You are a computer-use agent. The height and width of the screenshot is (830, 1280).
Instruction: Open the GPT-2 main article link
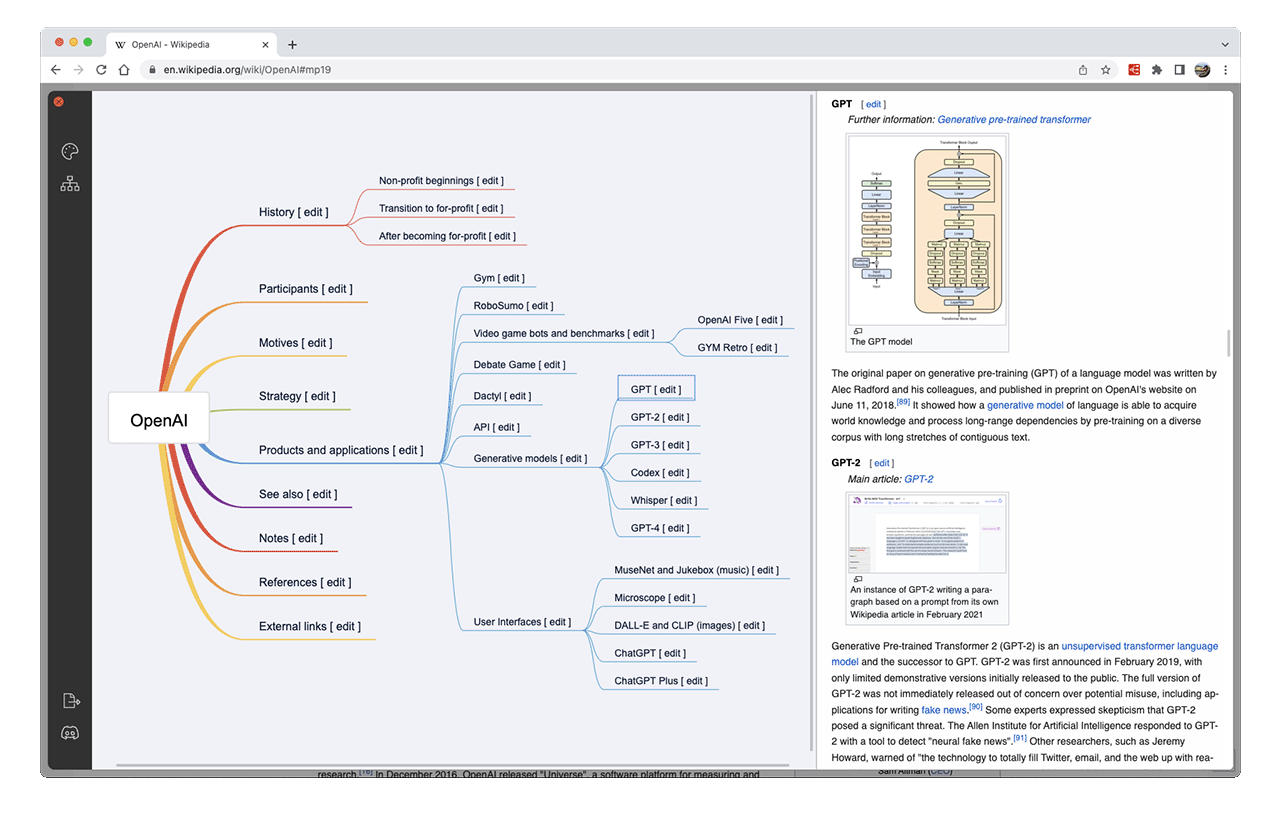(x=919, y=479)
